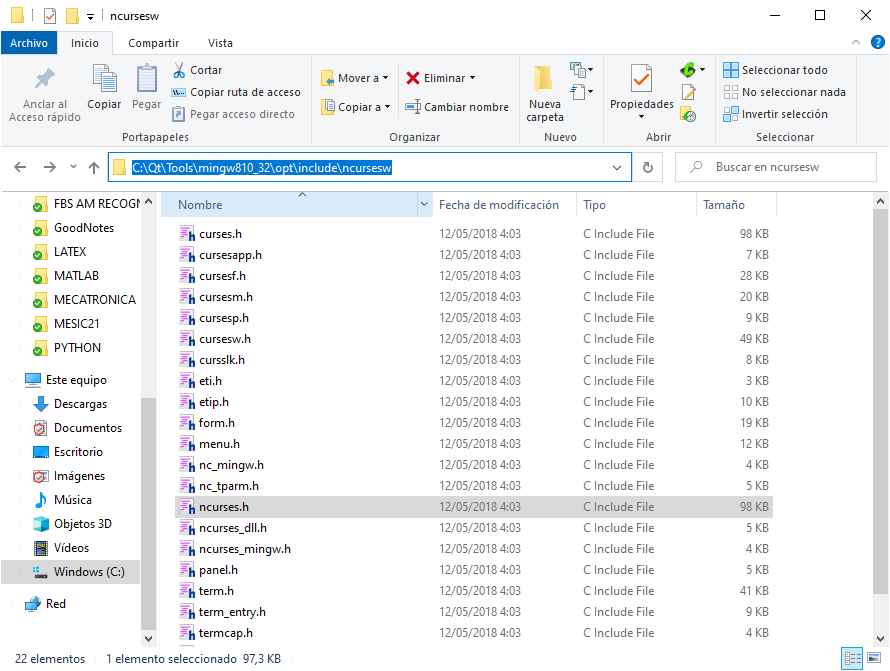890x671 pixels.
Task: Open the address bar history dropdown
Action: click(620, 168)
